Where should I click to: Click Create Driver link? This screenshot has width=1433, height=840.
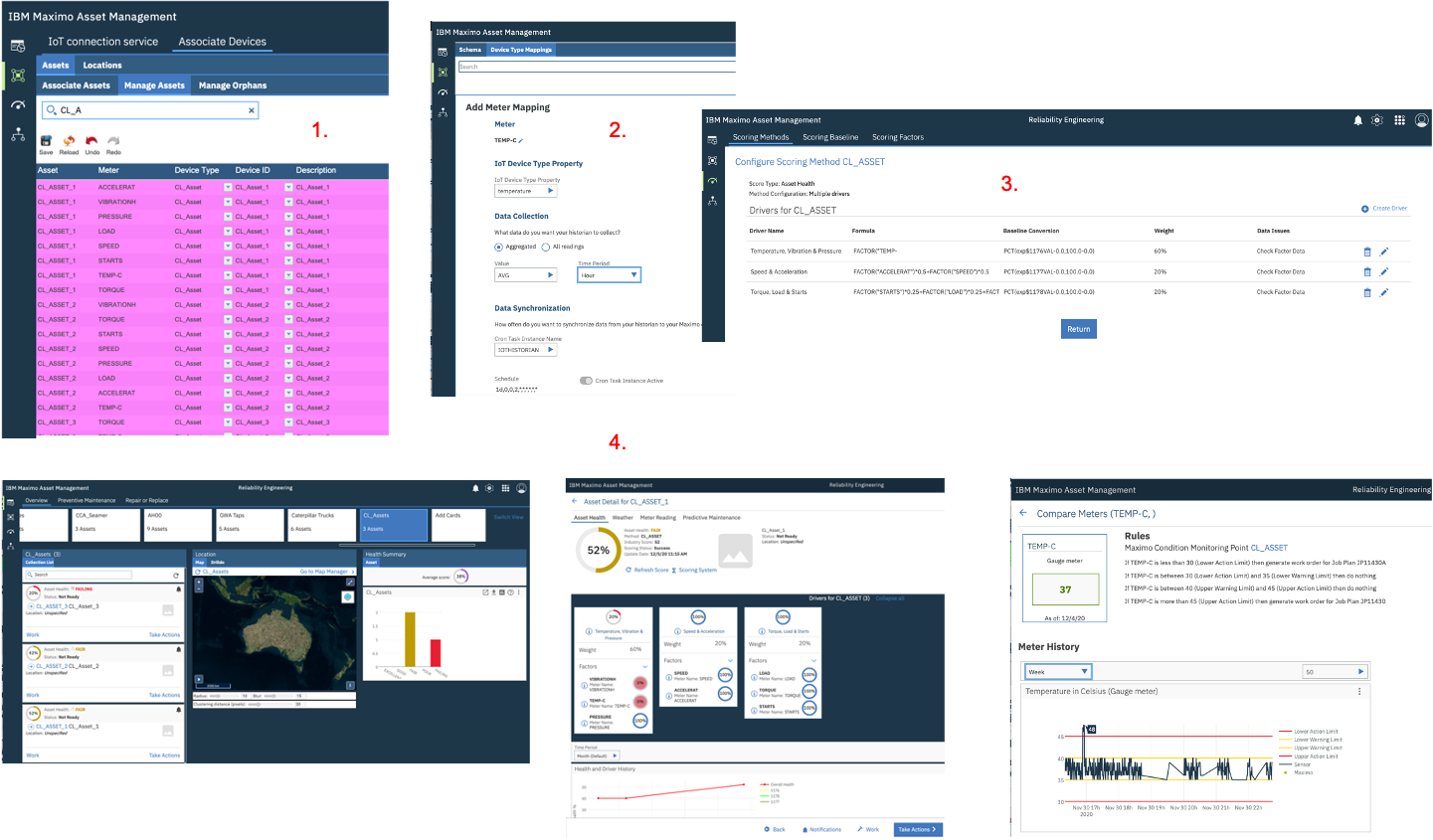pos(1385,209)
